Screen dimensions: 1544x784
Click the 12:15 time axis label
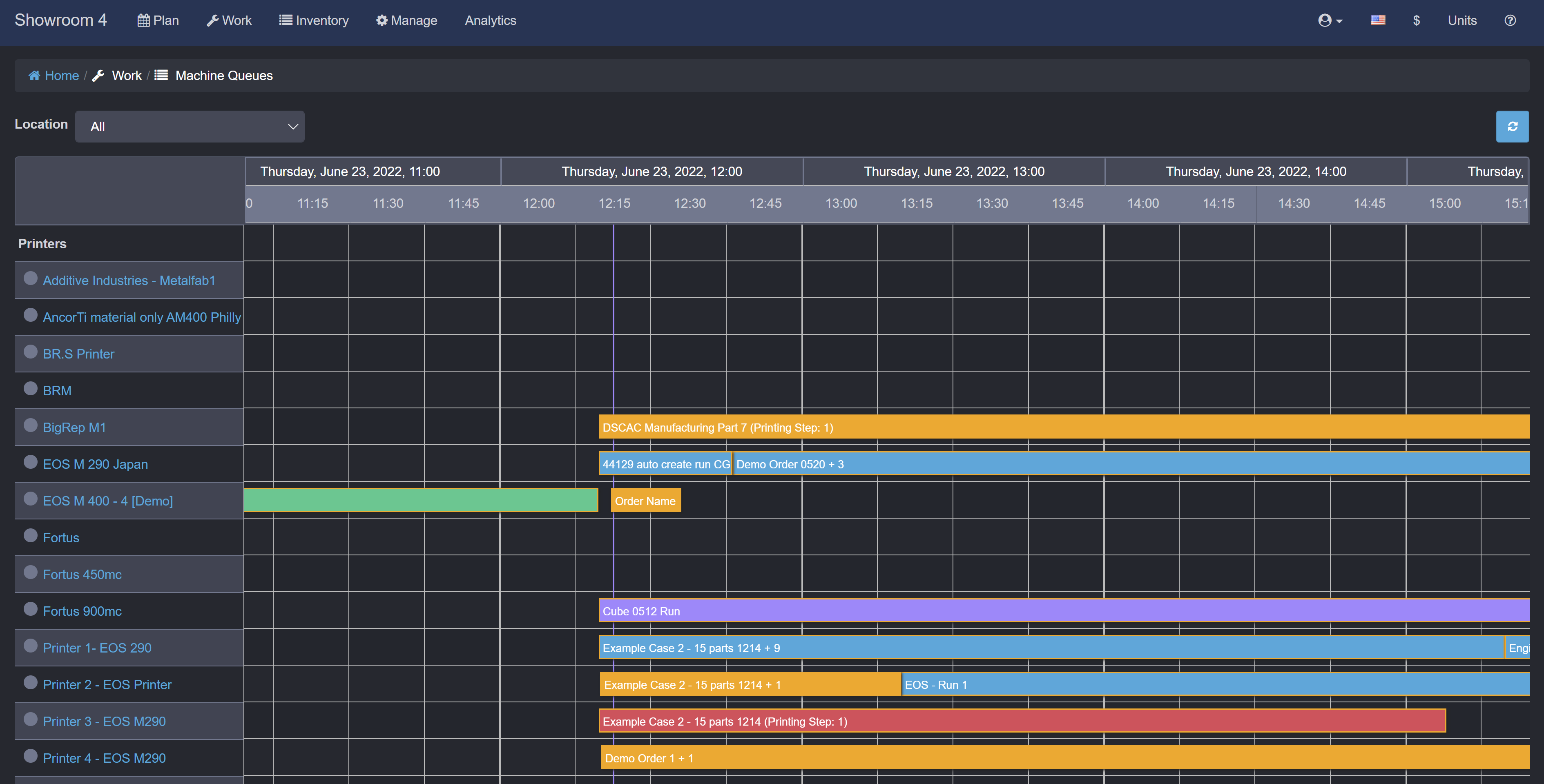[614, 203]
